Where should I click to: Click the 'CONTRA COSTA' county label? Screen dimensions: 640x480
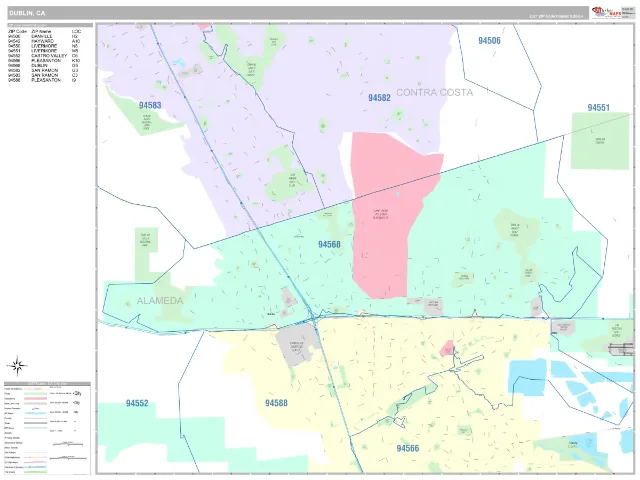(x=434, y=93)
